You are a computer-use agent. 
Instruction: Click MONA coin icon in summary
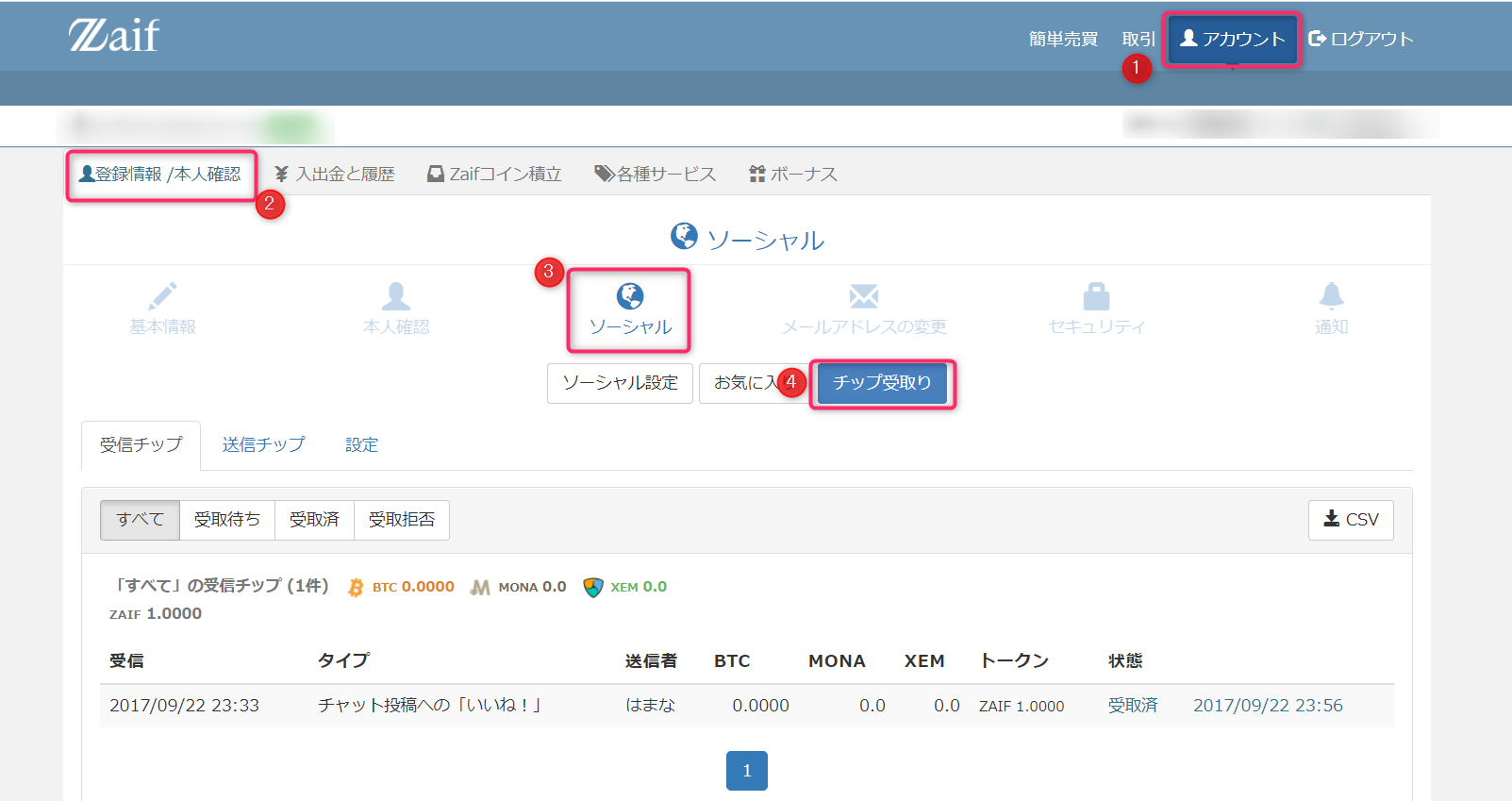coord(480,588)
